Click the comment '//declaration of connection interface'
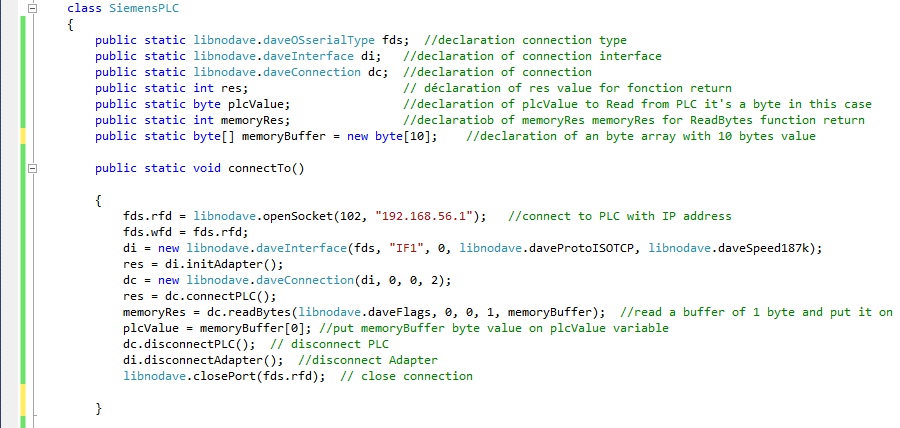900x428 pixels. click(532, 56)
